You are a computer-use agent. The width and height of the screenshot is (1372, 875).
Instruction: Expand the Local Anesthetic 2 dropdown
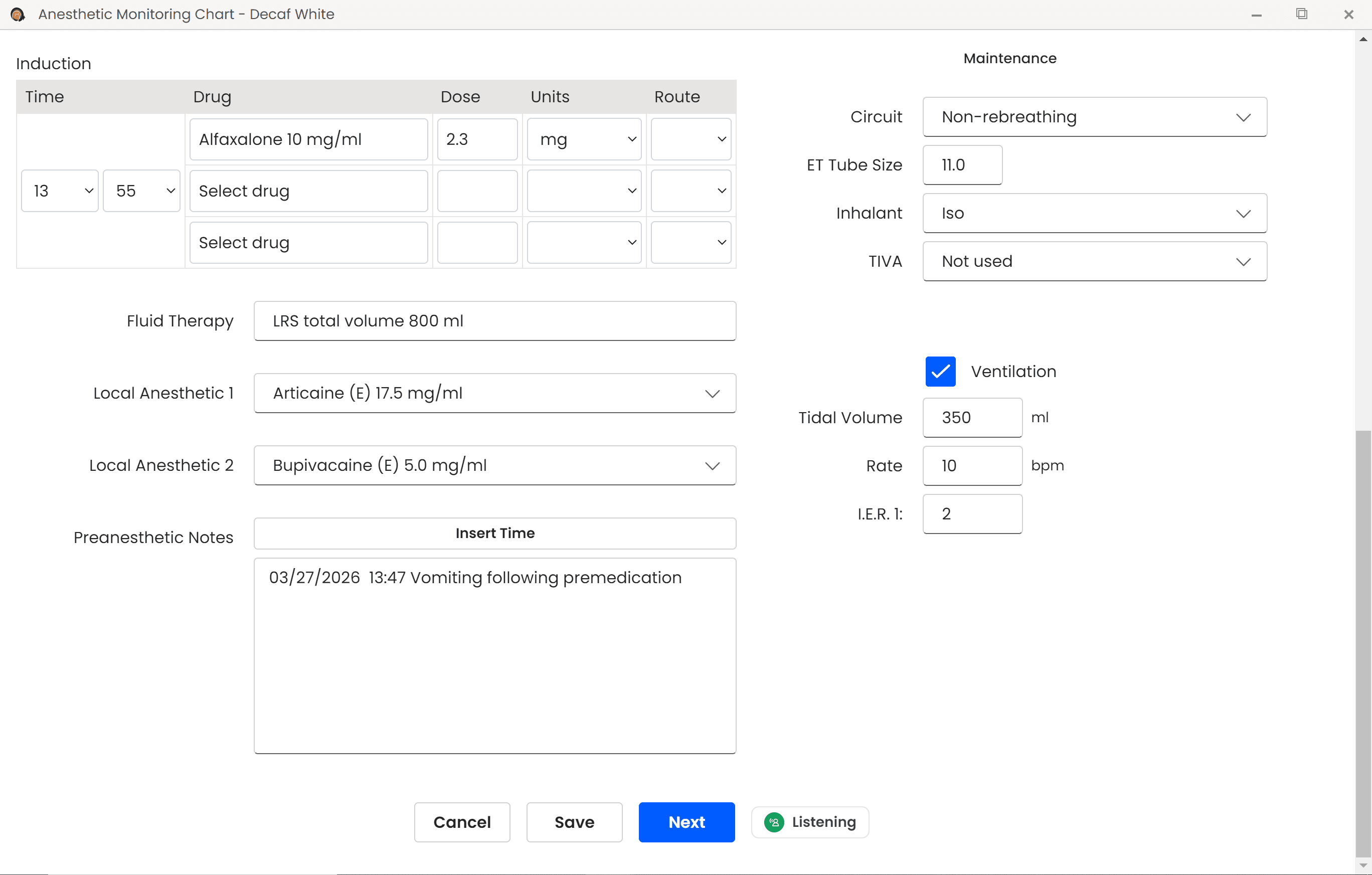point(494,465)
